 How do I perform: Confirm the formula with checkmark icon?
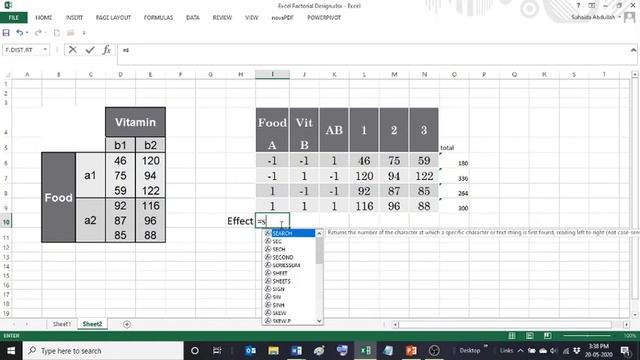(90, 50)
